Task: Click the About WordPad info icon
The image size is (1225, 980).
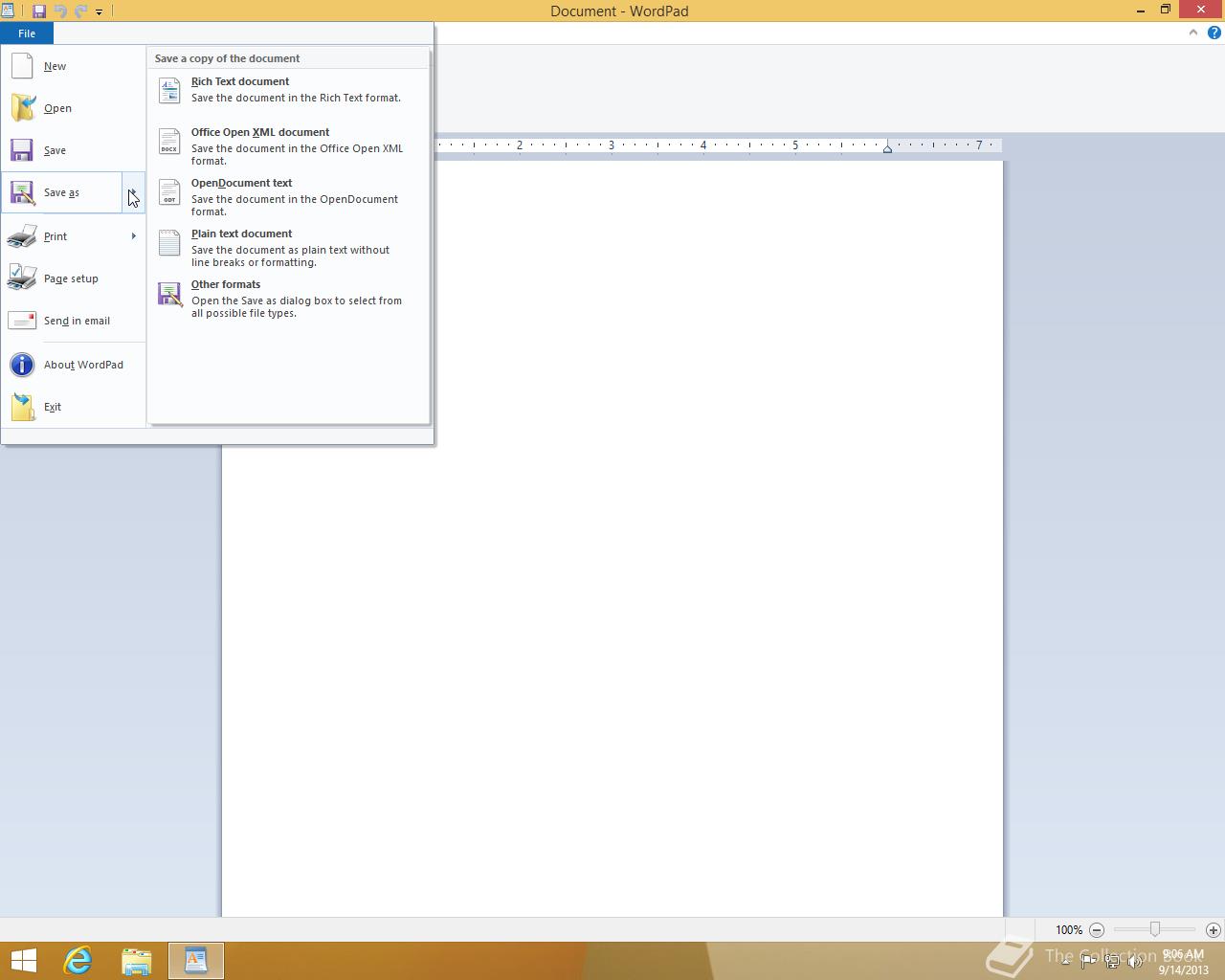Action: coord(22,365)
